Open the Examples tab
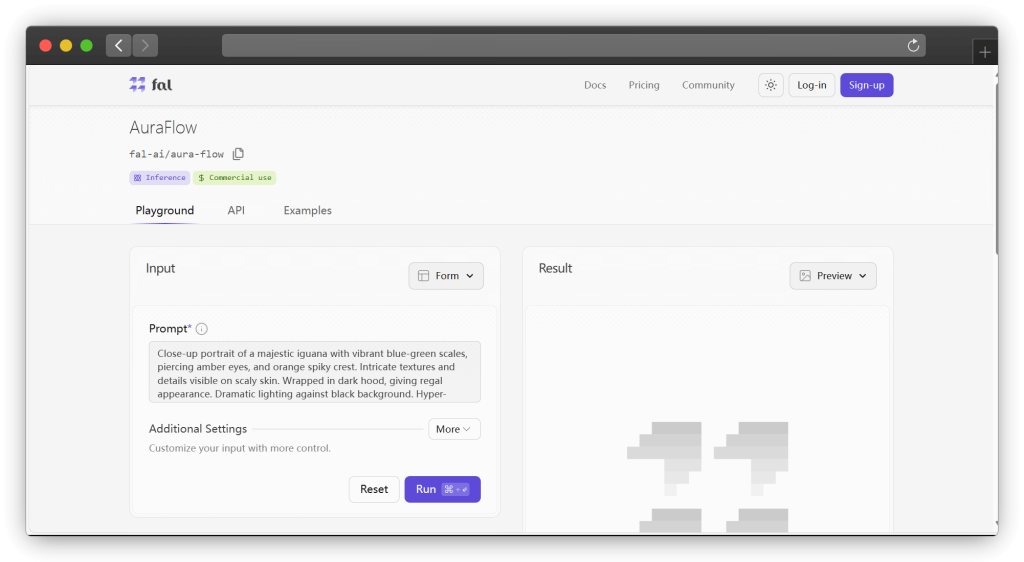1024x562 pixels. tap(307, 211)
